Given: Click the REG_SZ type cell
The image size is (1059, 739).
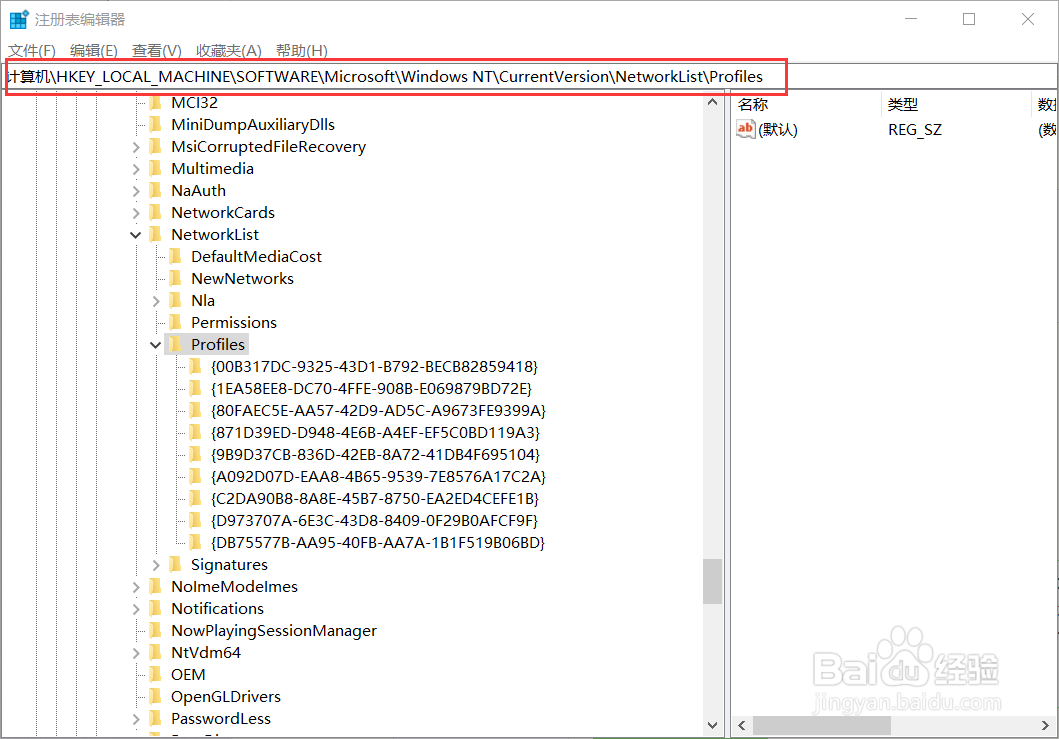Looking at the screenshot, I should point(914,130).
